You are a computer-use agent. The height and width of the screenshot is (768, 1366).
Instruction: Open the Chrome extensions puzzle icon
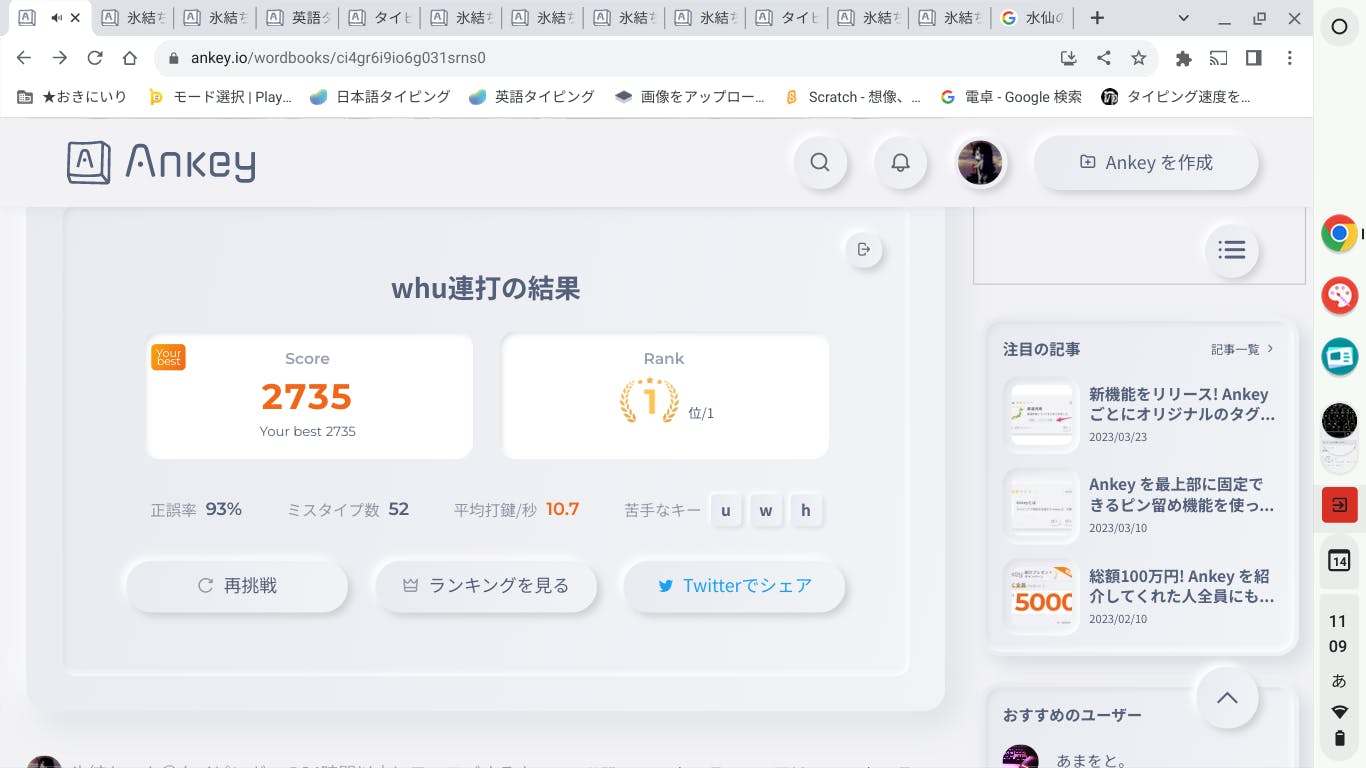click(1184, 58)
